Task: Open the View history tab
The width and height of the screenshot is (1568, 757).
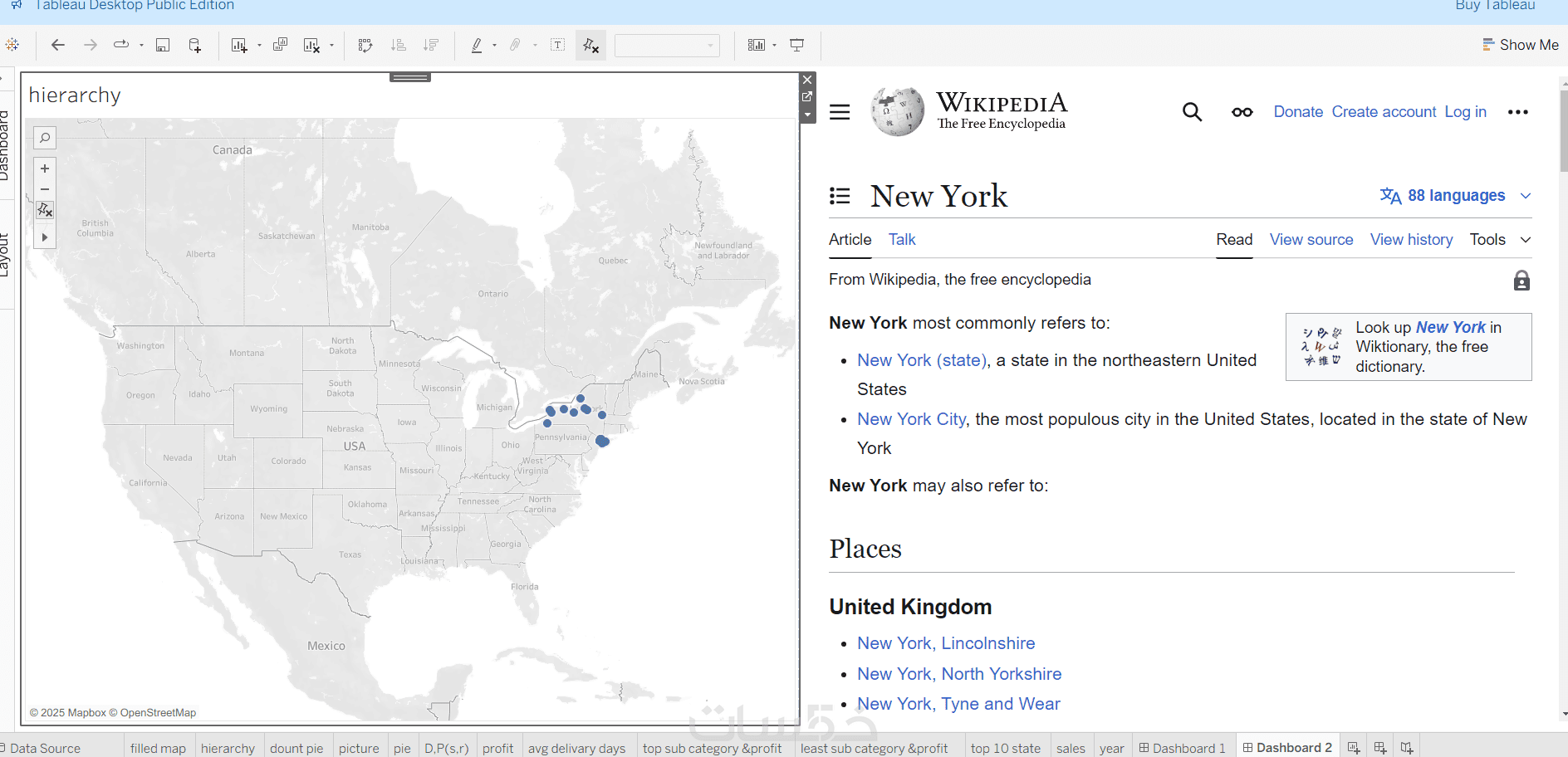Action: [x=1412, y=240]
